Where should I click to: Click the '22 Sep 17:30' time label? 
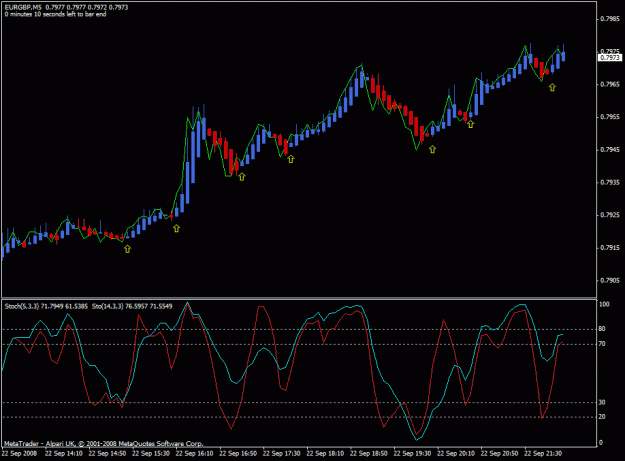(x=281, y=453)
